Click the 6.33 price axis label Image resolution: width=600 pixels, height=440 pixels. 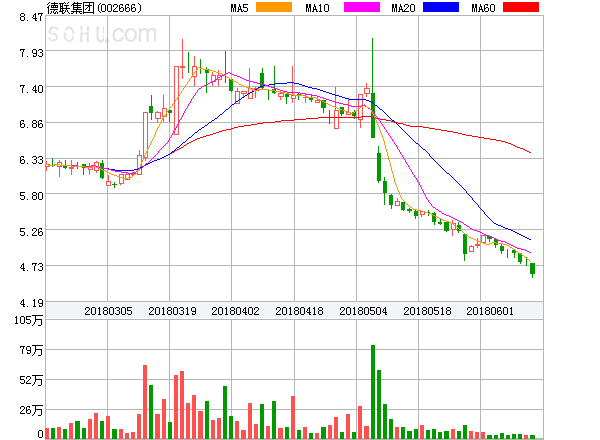31,160
